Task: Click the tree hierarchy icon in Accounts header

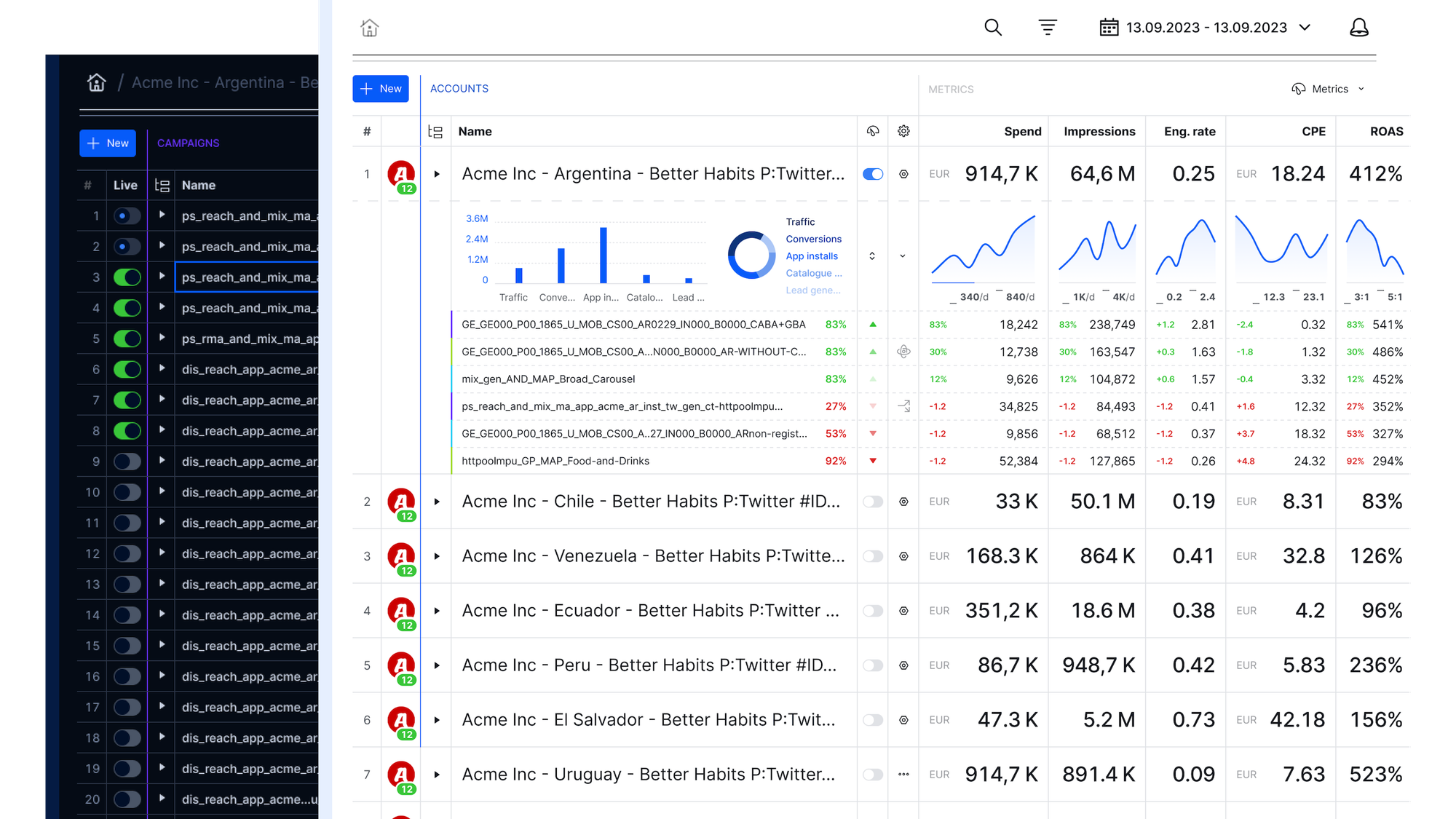Action: [x=435, y=132]
